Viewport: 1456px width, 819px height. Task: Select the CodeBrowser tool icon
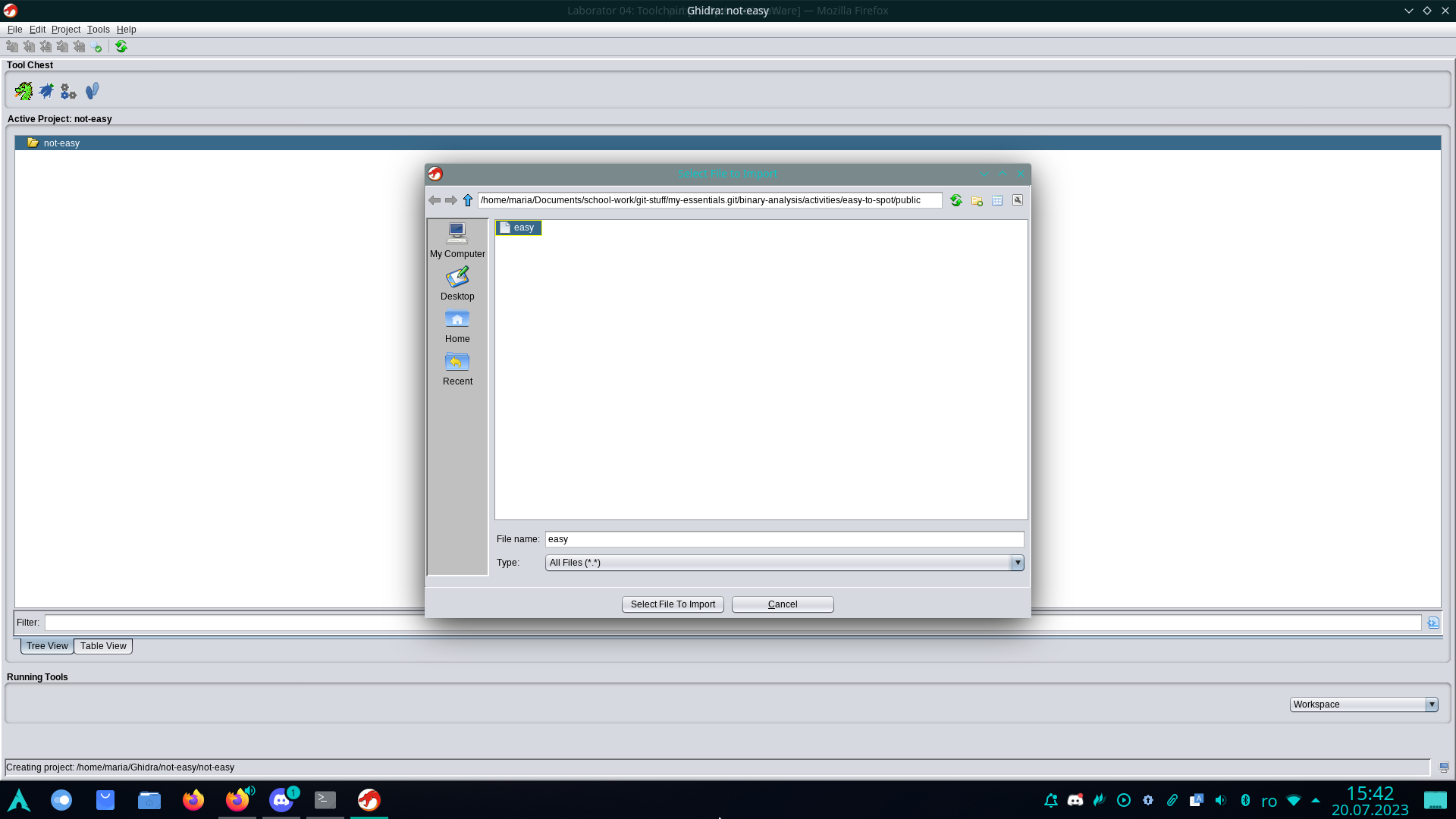click(22, 90)
